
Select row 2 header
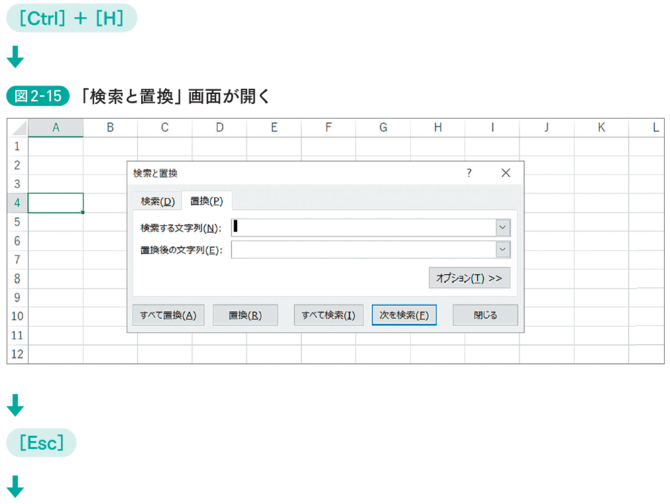(x=18, y=165)
